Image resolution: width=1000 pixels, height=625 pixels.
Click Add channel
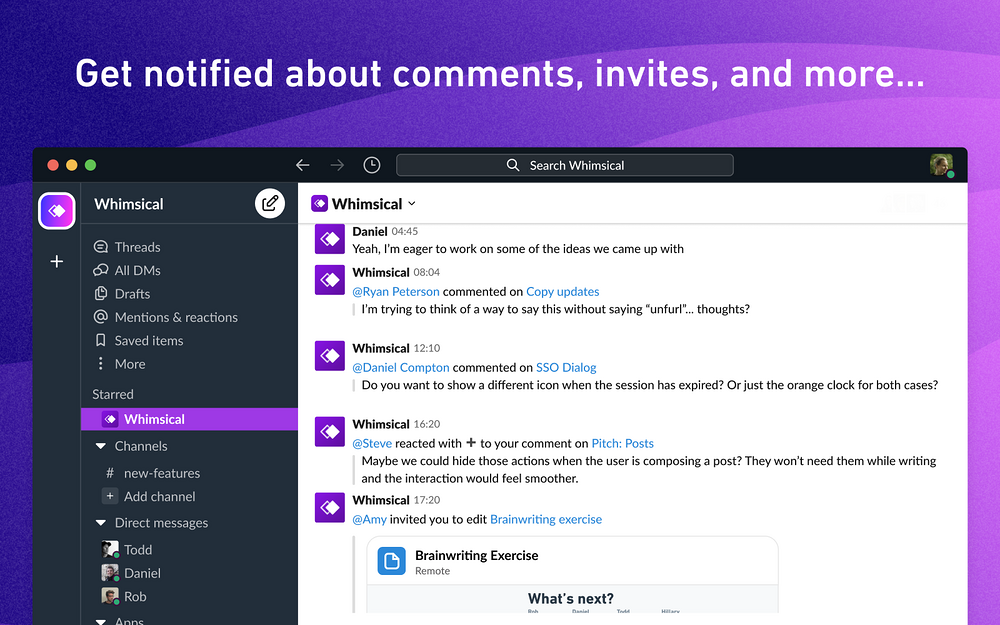pyautogui.click(x=159, y=496)
